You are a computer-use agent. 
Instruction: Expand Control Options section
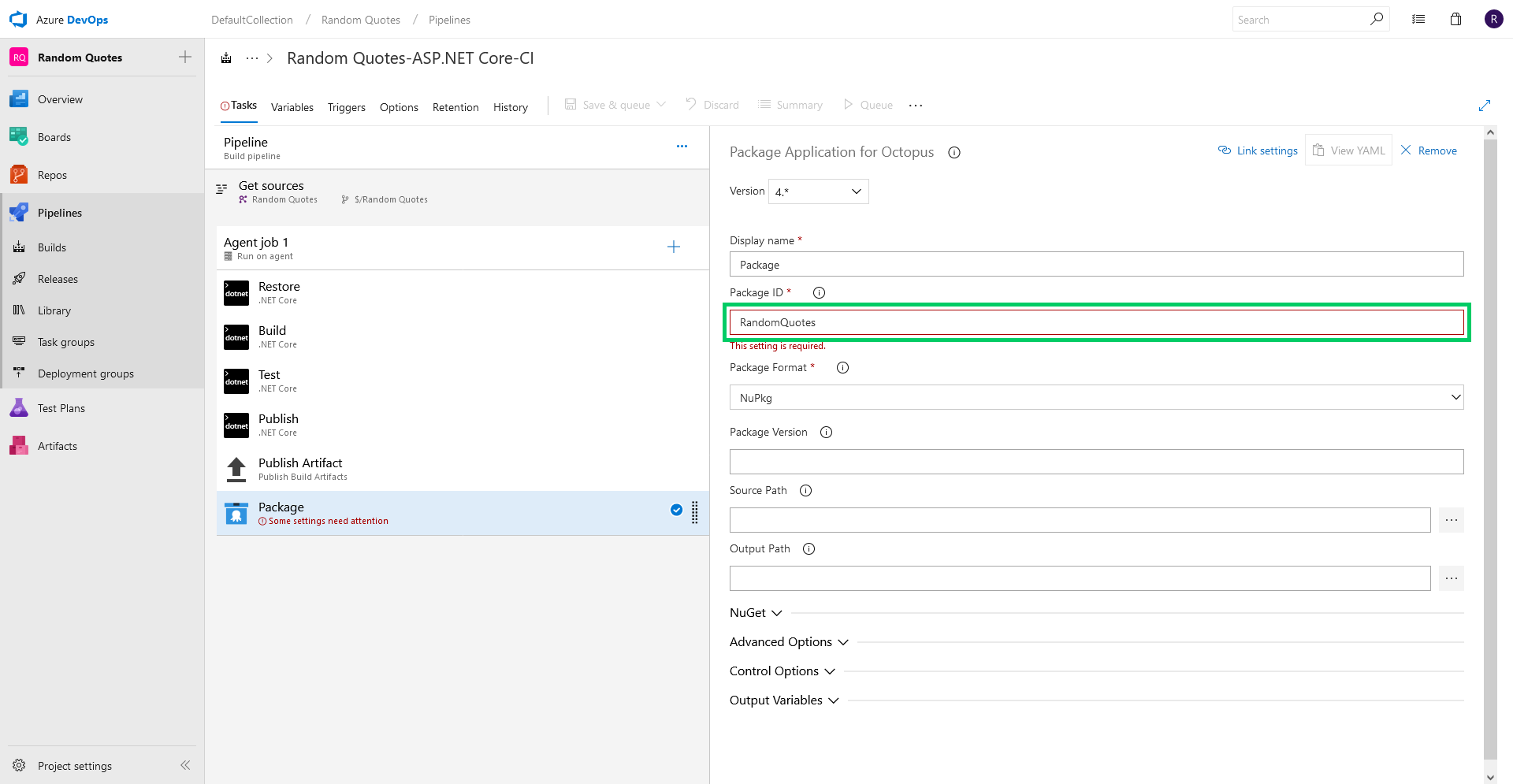pyautogui.click(x=782, y=671)
